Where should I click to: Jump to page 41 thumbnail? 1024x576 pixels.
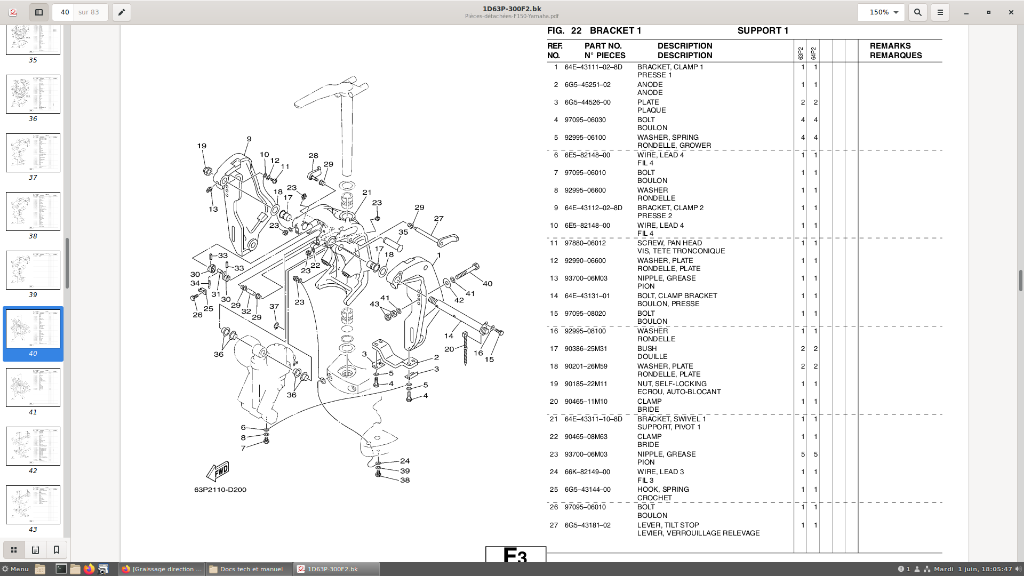click(x=33, y=388)
